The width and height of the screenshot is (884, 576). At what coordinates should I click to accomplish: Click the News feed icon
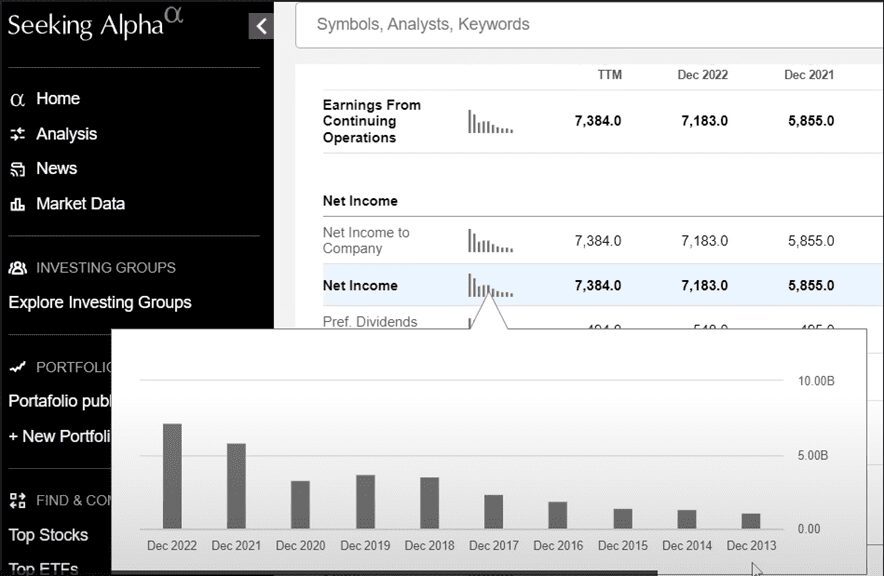click(17, 169)
